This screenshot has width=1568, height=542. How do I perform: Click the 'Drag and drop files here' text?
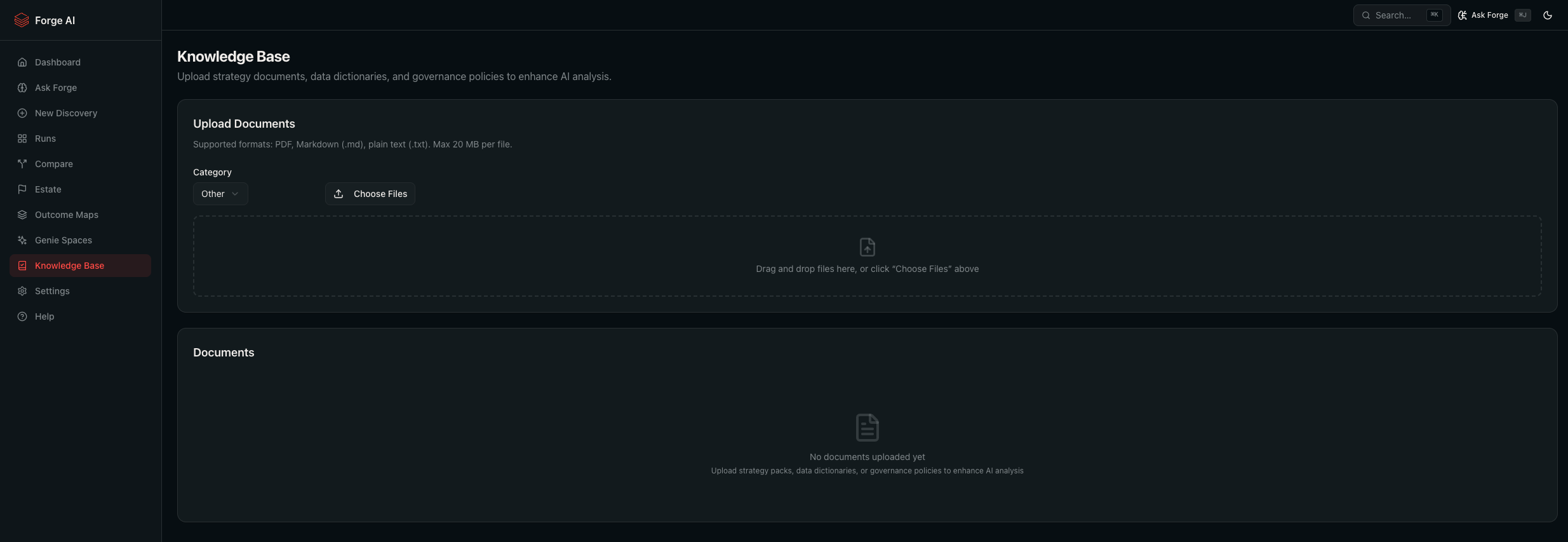(868, 269)
